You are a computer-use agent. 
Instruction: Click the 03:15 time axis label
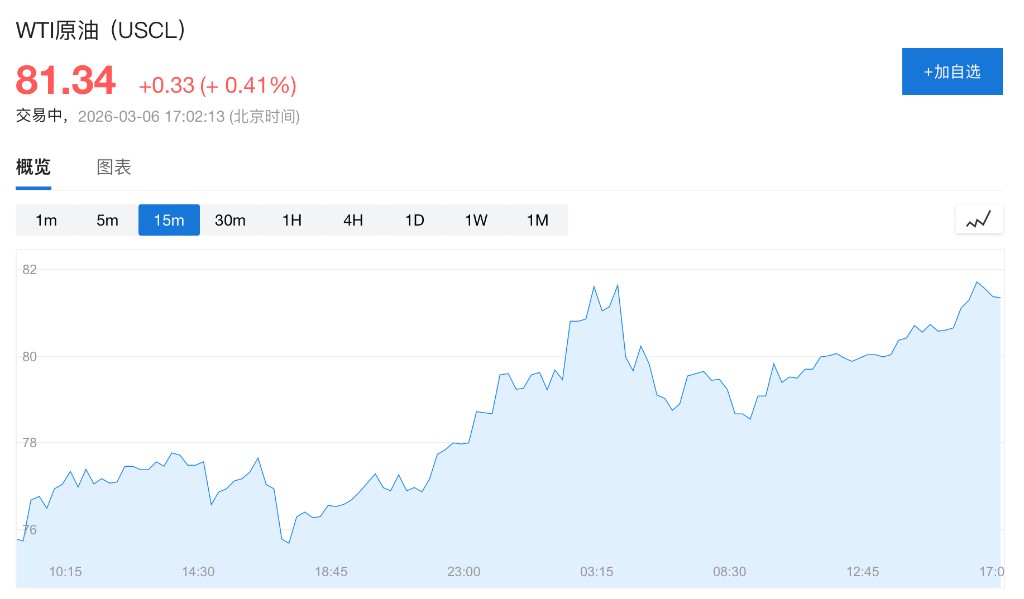pyautogui.click(x=597, y=572)
